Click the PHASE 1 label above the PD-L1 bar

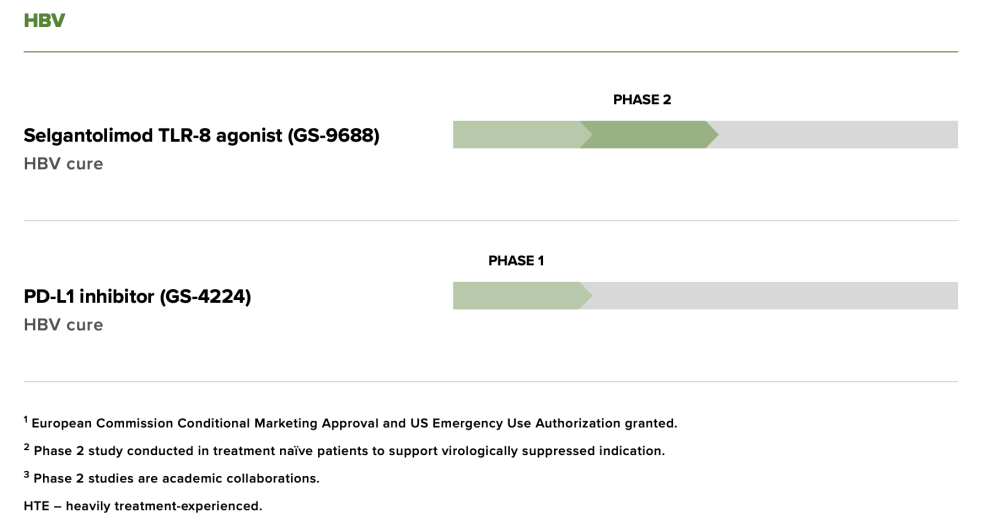pos(516,261)
